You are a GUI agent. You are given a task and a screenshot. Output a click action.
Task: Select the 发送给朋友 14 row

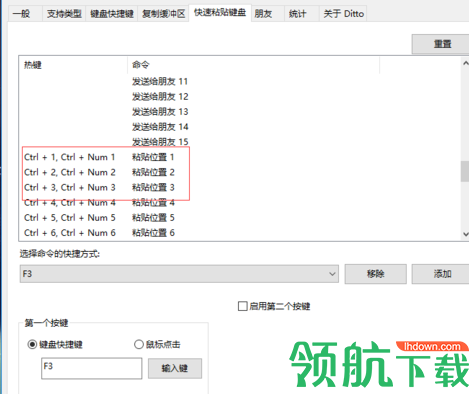click(160, 127)
